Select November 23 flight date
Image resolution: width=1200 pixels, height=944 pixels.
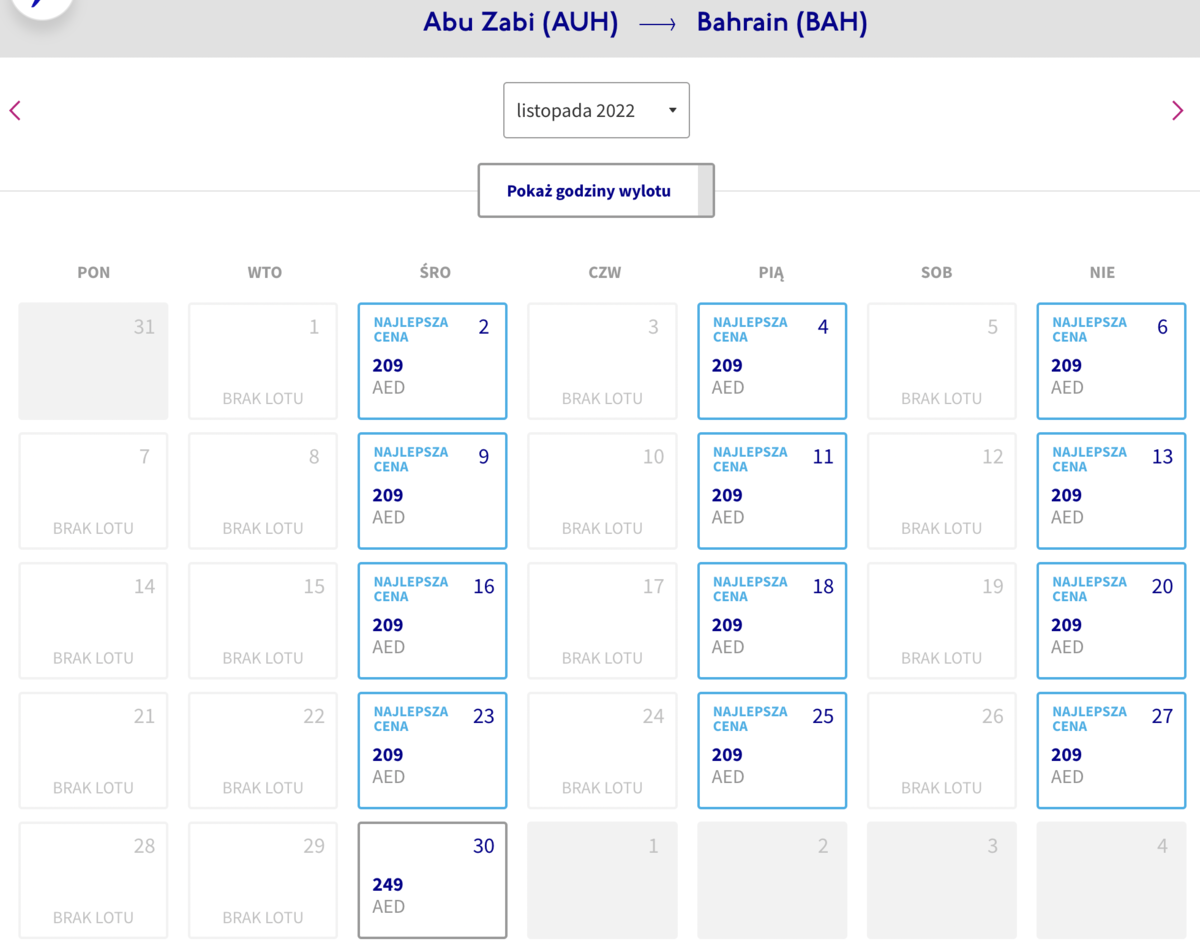[x=432, y=751]
